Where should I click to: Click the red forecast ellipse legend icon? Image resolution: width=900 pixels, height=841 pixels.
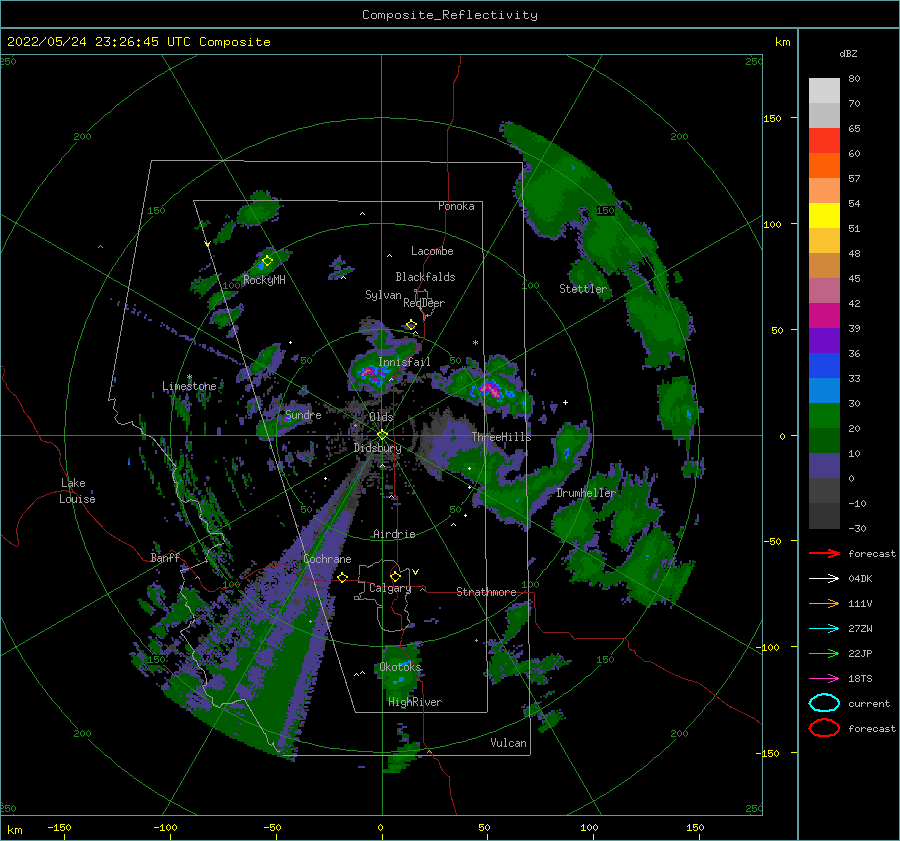click(x=824, y=728)
